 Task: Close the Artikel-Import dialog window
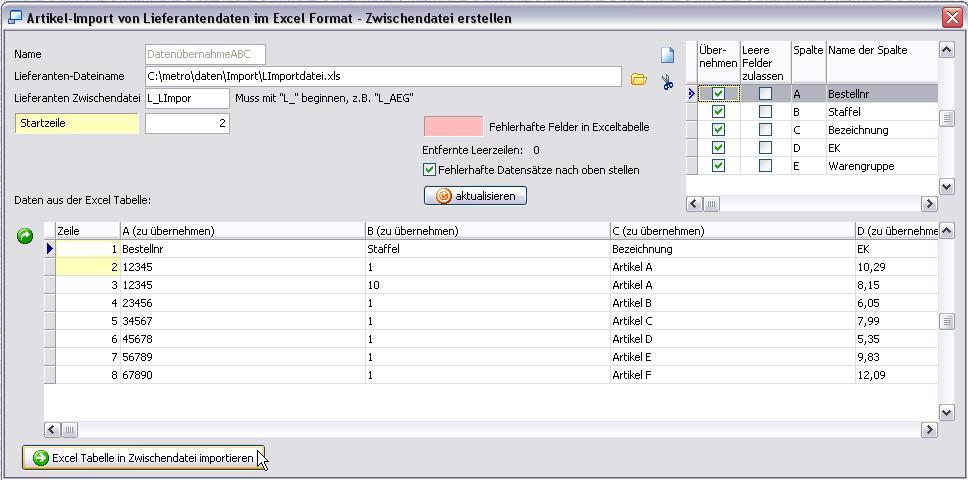(x=951, y=18)
